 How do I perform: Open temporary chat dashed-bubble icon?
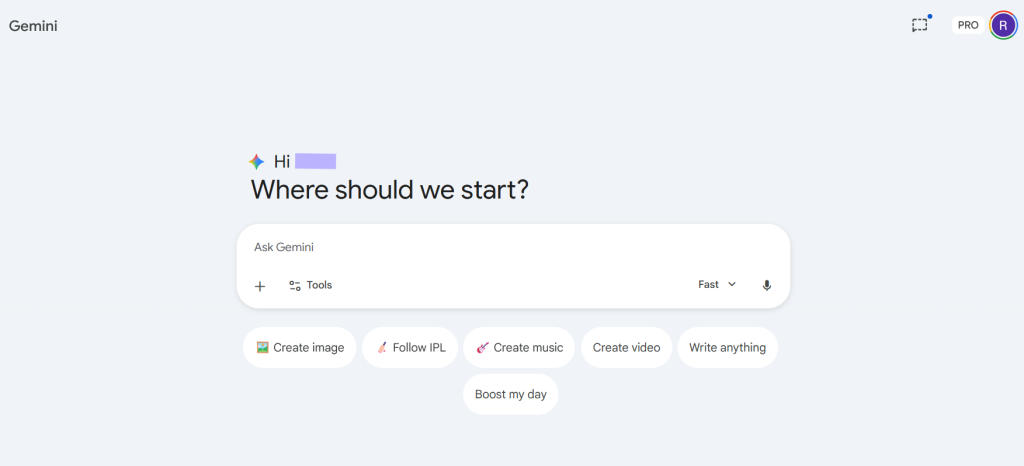920,25
